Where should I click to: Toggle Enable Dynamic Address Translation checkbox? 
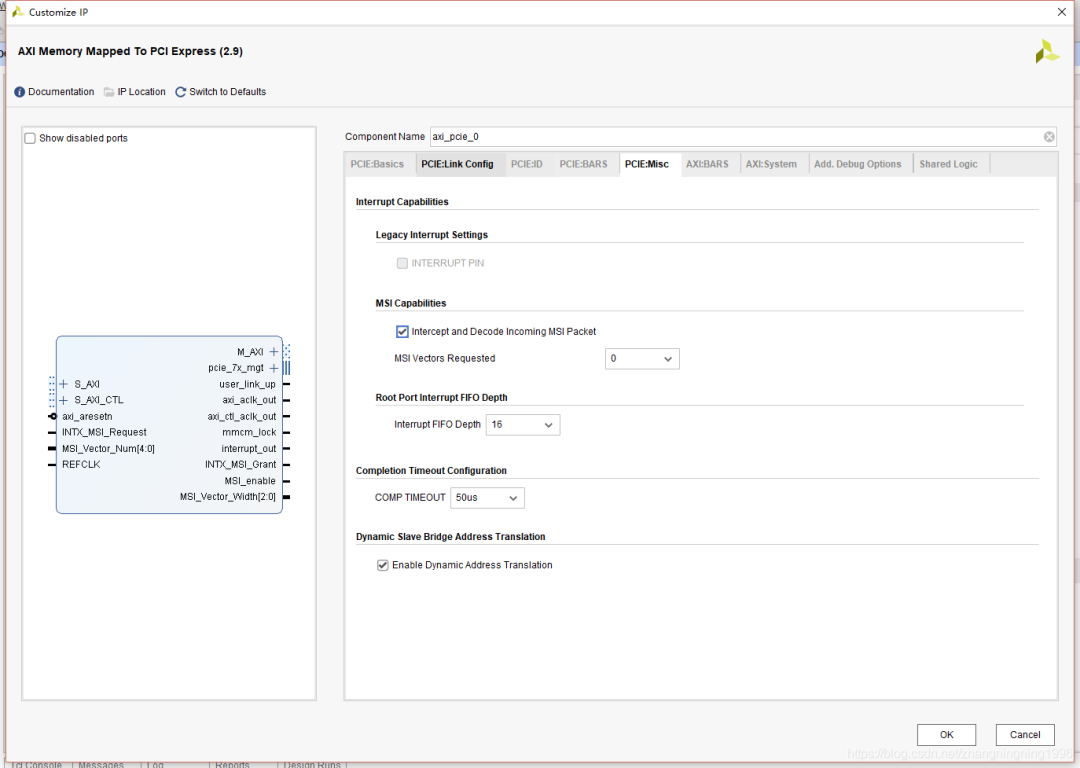[383, 565]
